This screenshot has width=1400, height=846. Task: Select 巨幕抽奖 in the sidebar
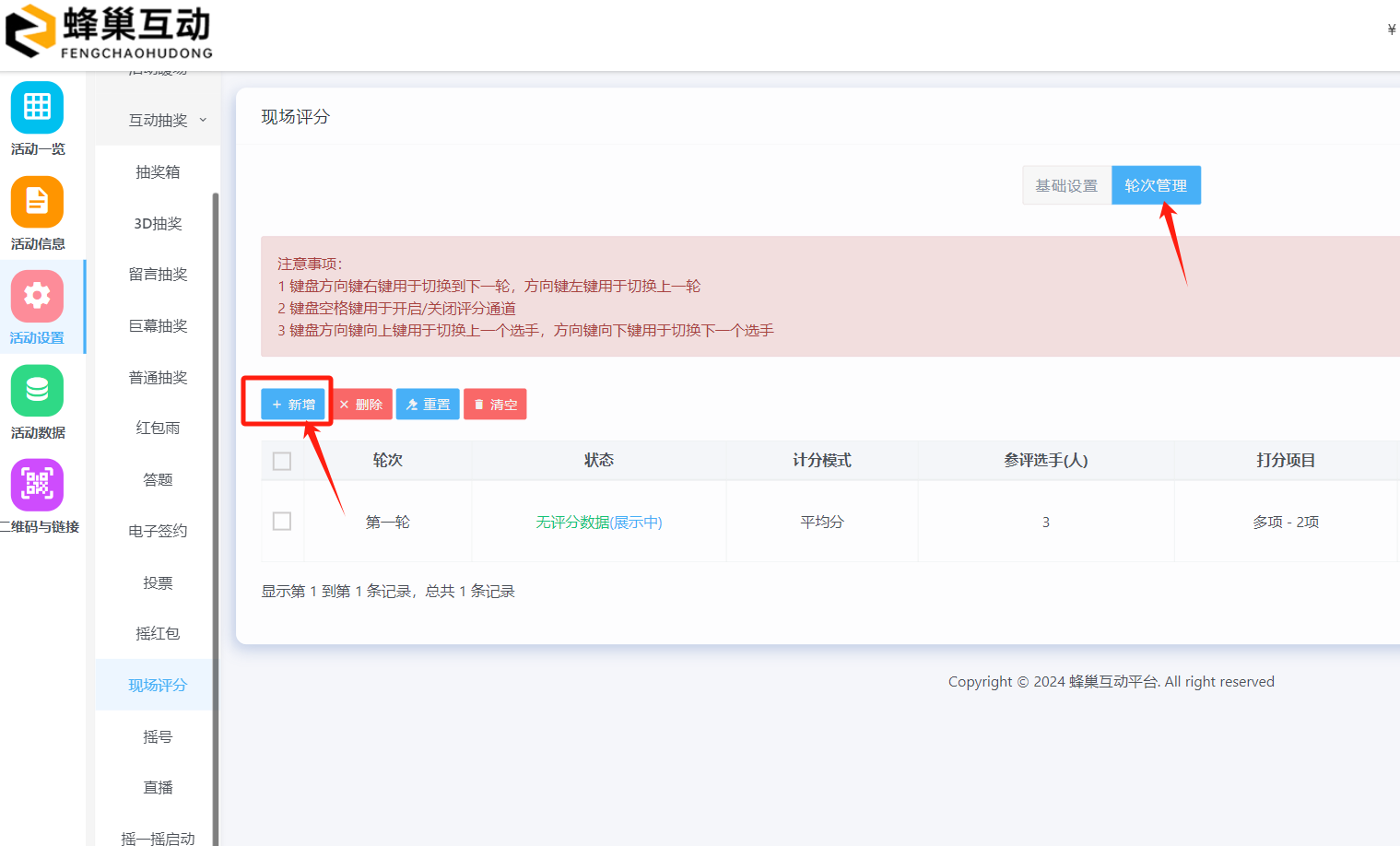click(x=158, y=326)
